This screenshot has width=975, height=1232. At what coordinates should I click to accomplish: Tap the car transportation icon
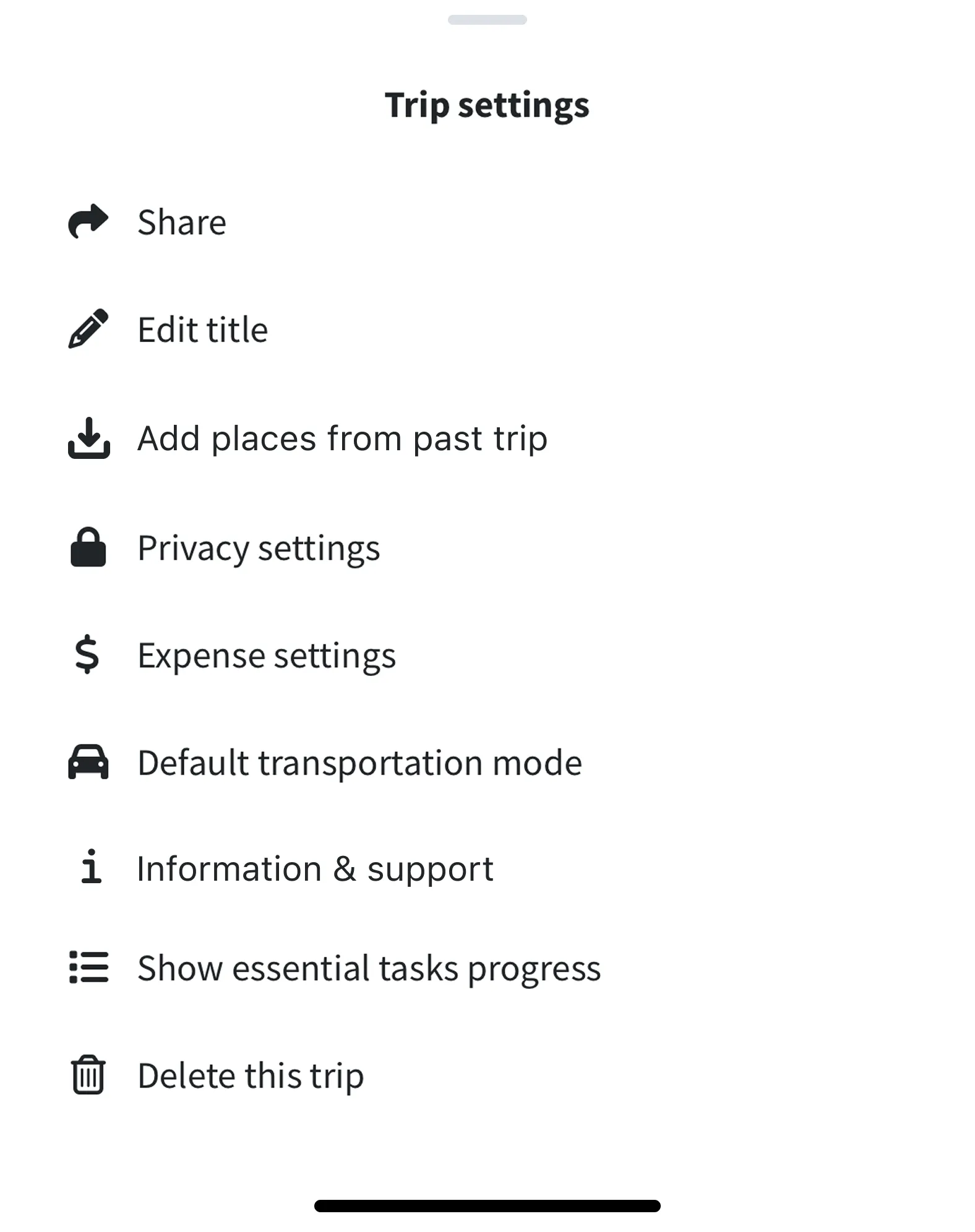[x=88, y=762]
